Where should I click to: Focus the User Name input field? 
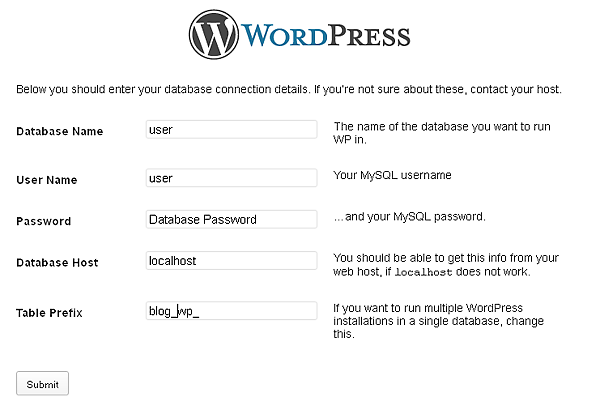232,178
